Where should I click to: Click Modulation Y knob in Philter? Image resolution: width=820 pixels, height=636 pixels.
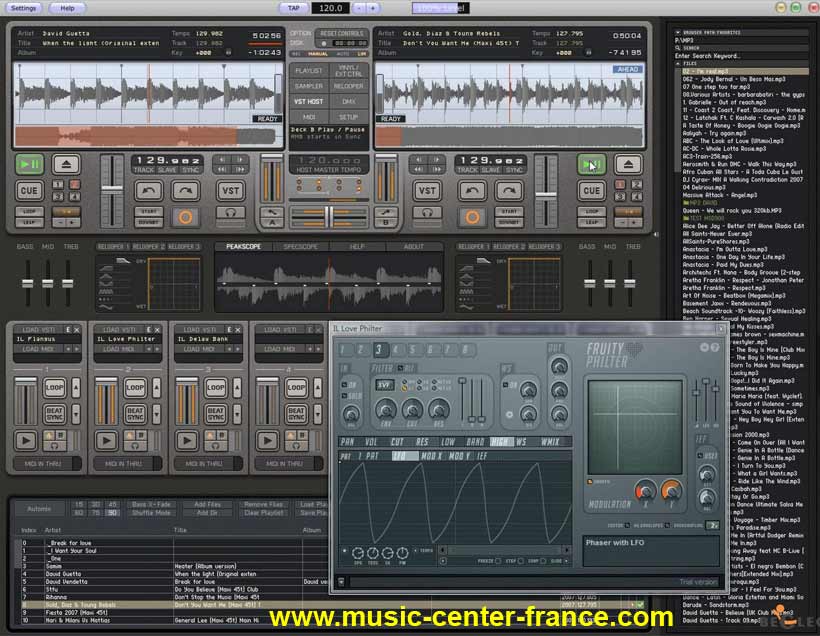coord(671,491)
